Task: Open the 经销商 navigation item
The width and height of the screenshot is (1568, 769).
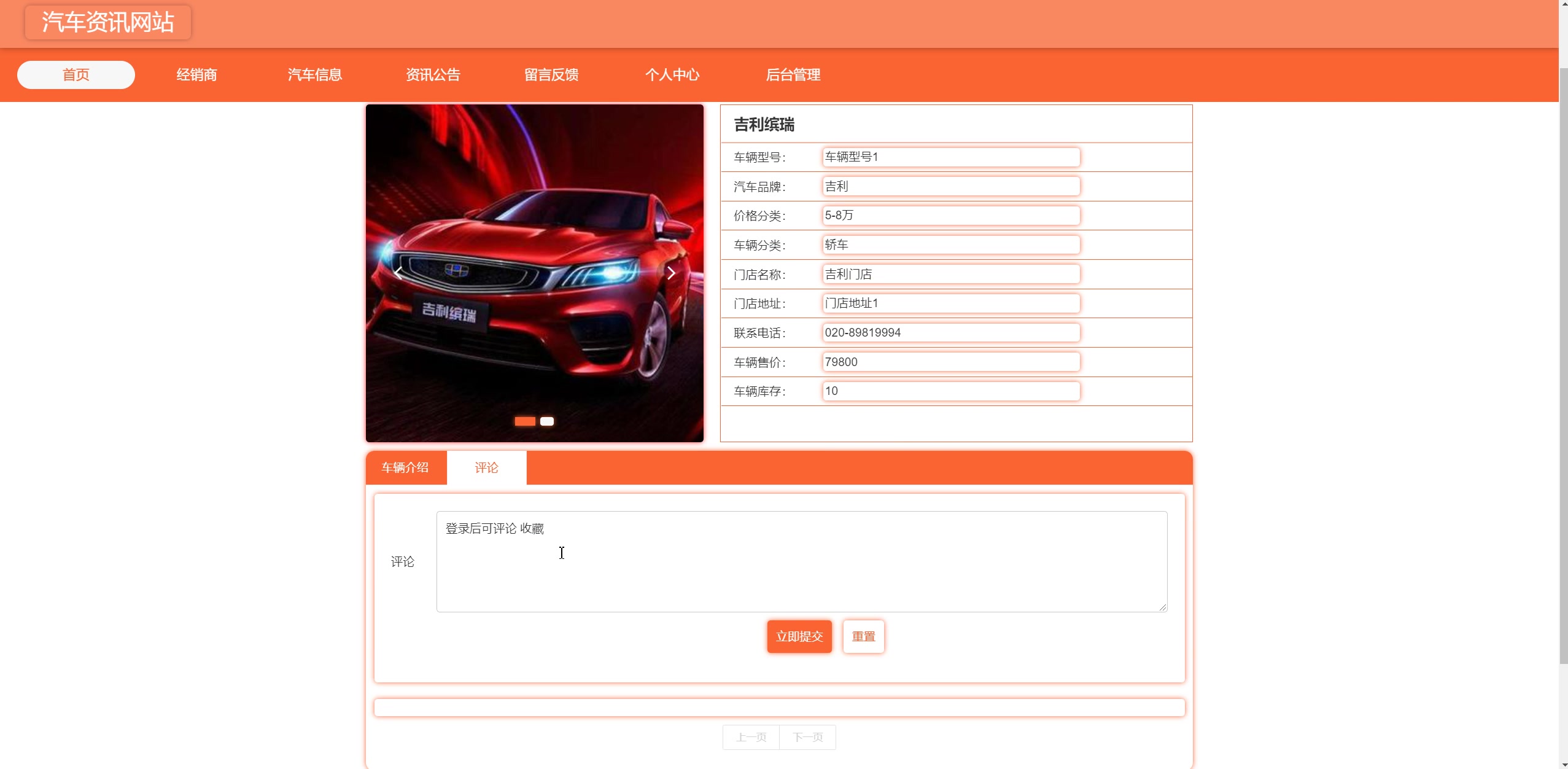Action: [196, 75]
